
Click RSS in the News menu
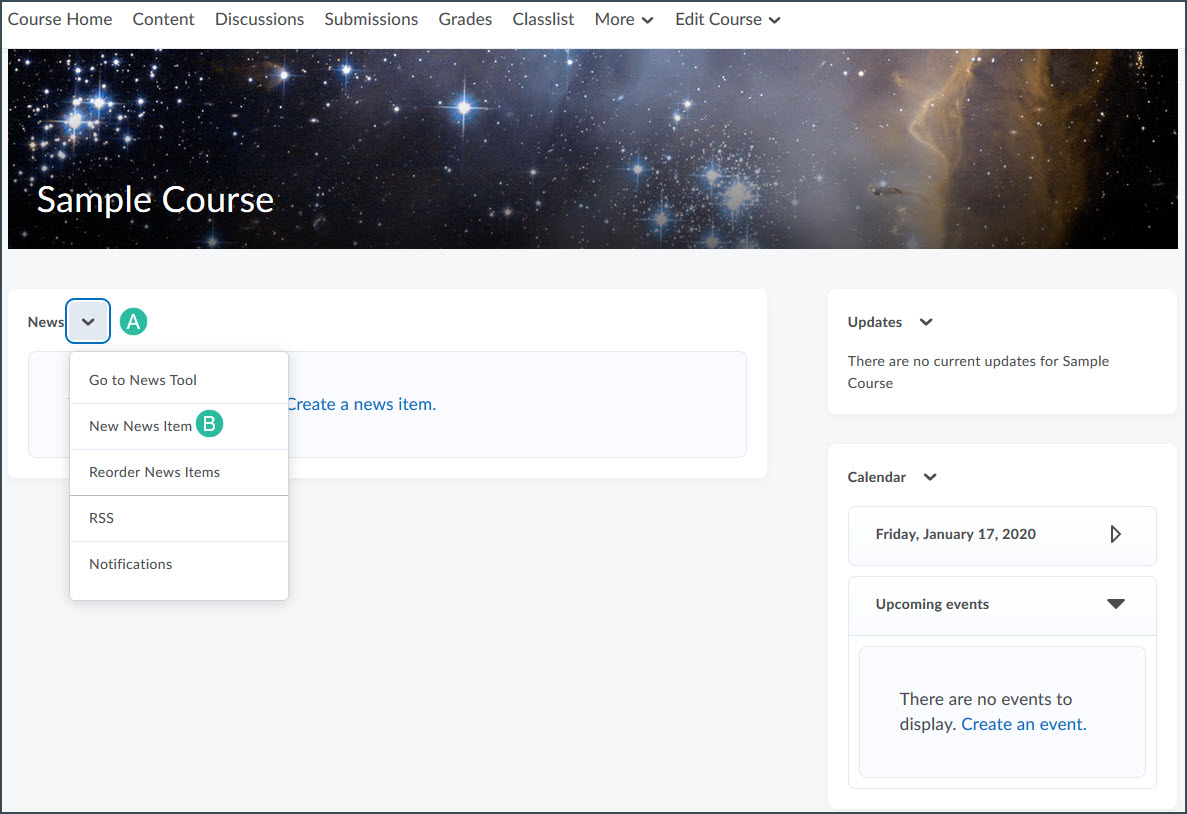point(102,518)
